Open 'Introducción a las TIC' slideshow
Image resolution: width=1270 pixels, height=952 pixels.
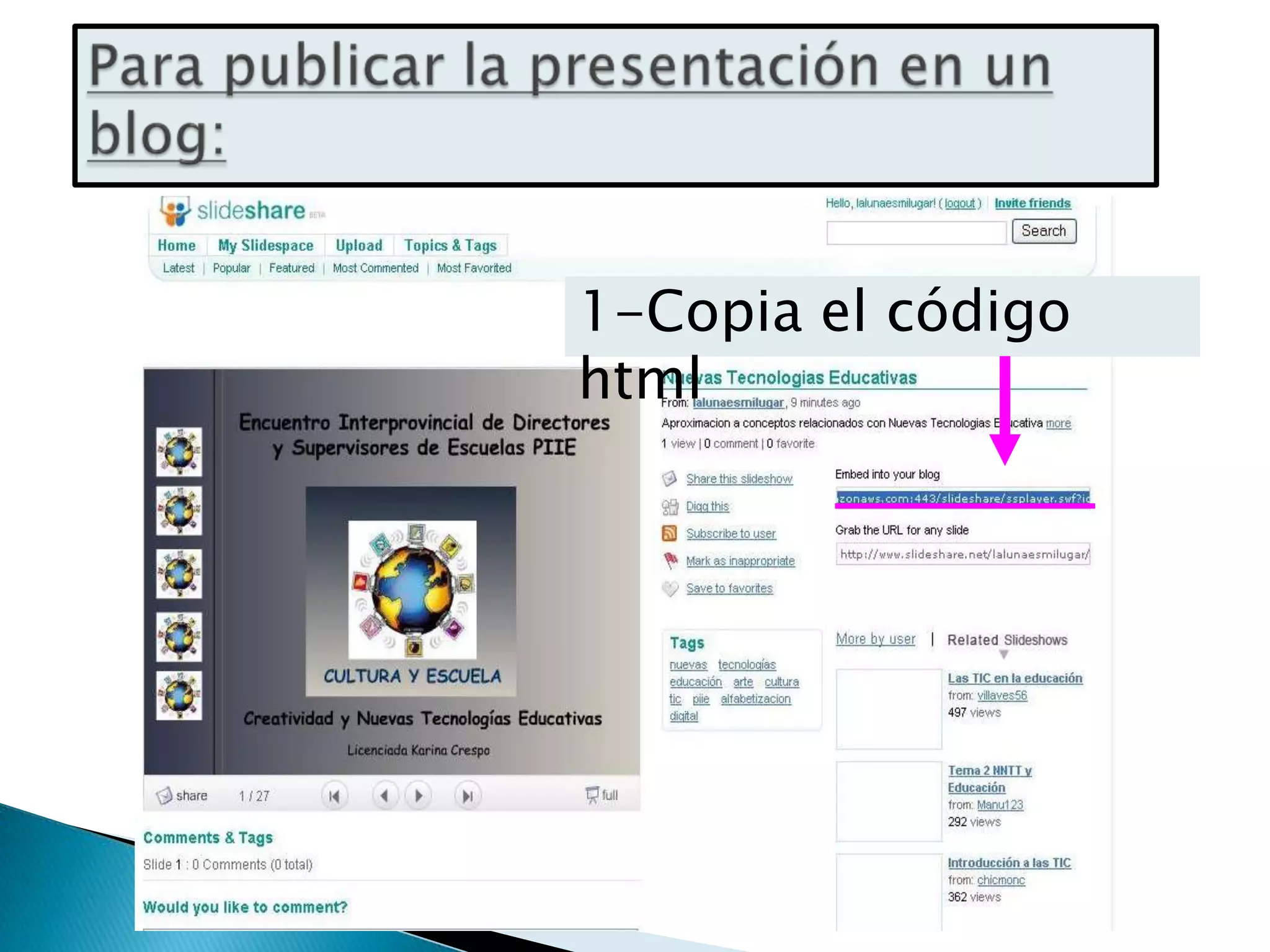[1009, 863]
